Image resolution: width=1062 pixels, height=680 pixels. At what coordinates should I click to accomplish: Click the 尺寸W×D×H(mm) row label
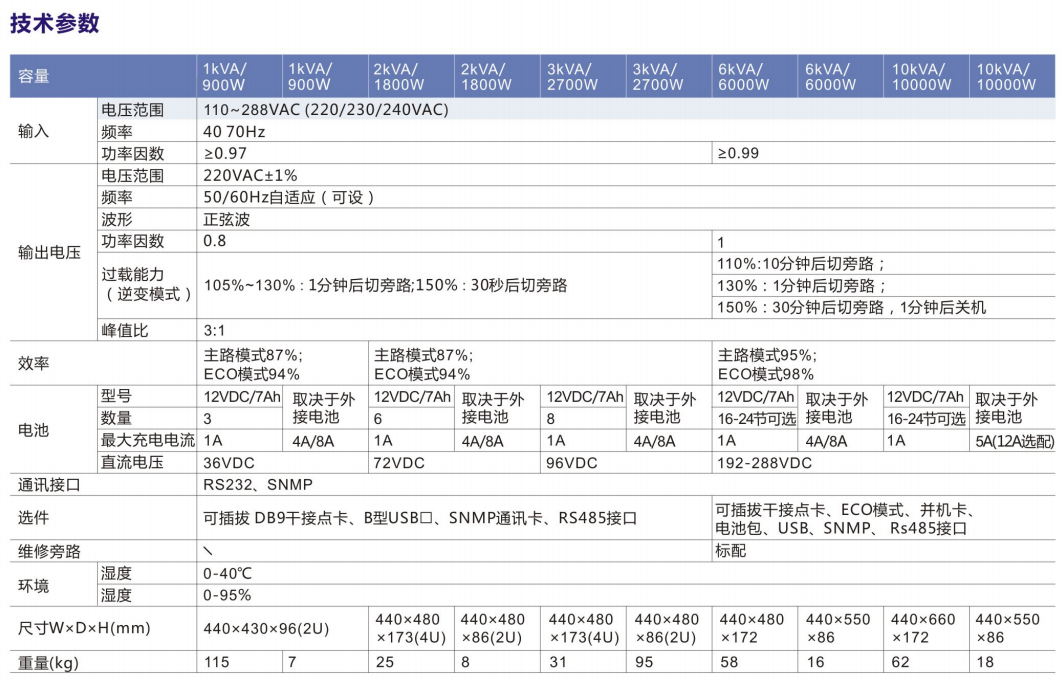85,628
